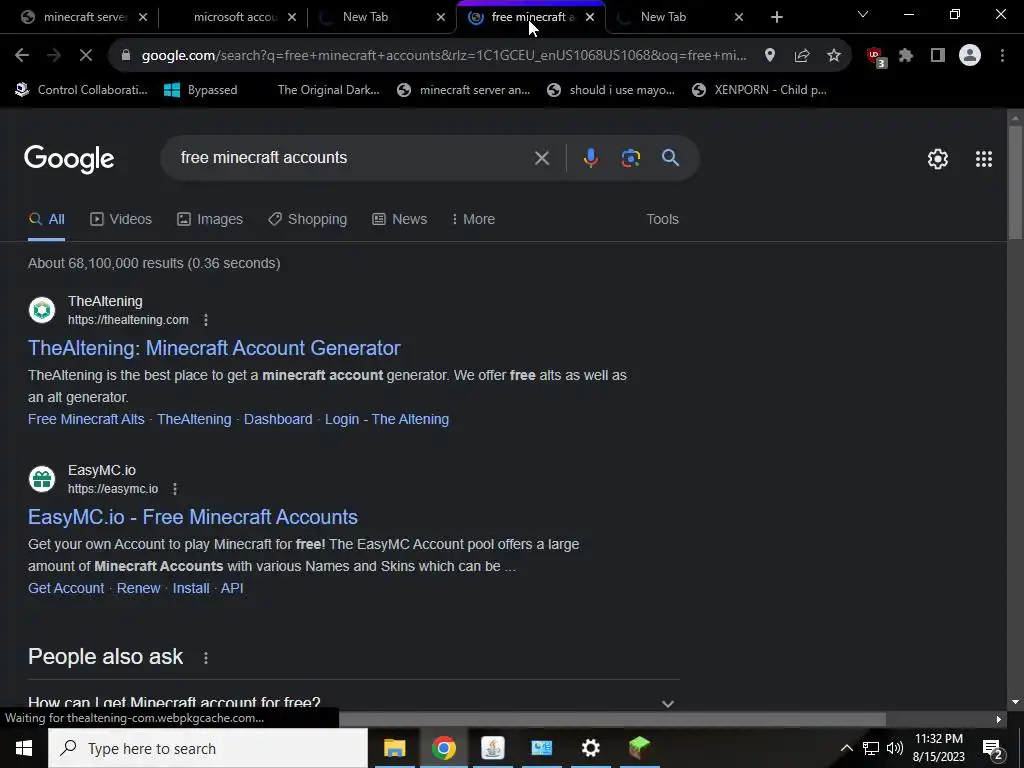Screen dimensions: 1024x768
Task: Close the 'free minecraft' tab
Action: click(590, 18)
